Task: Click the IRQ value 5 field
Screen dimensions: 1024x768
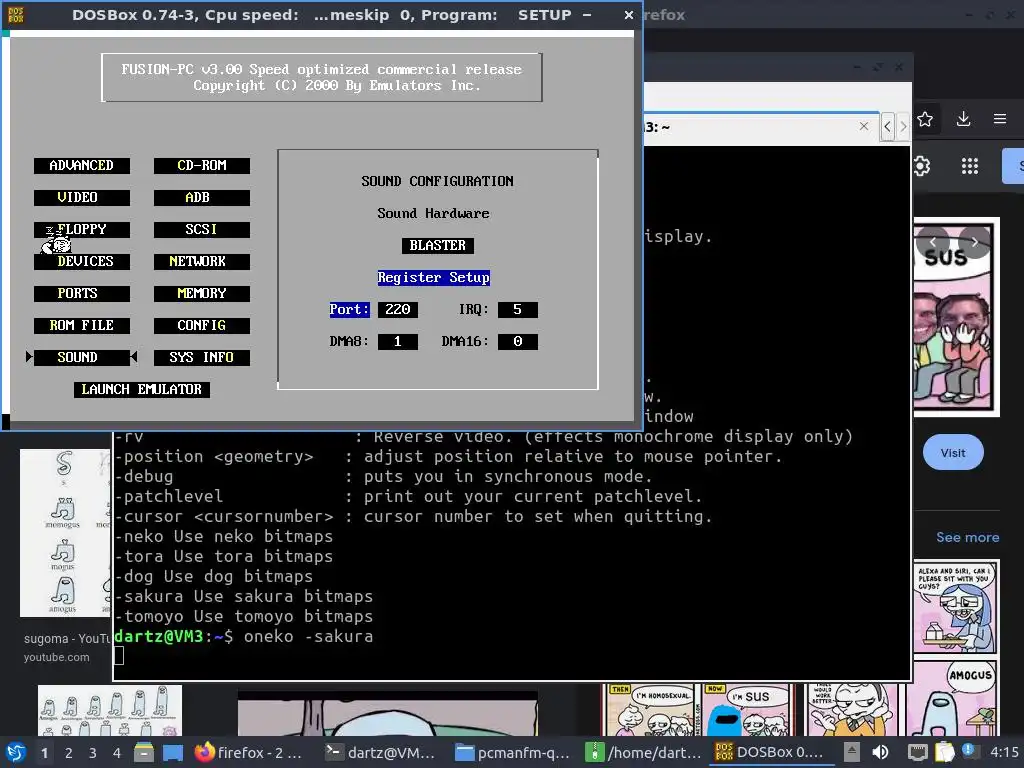Action: click(518, 310)
